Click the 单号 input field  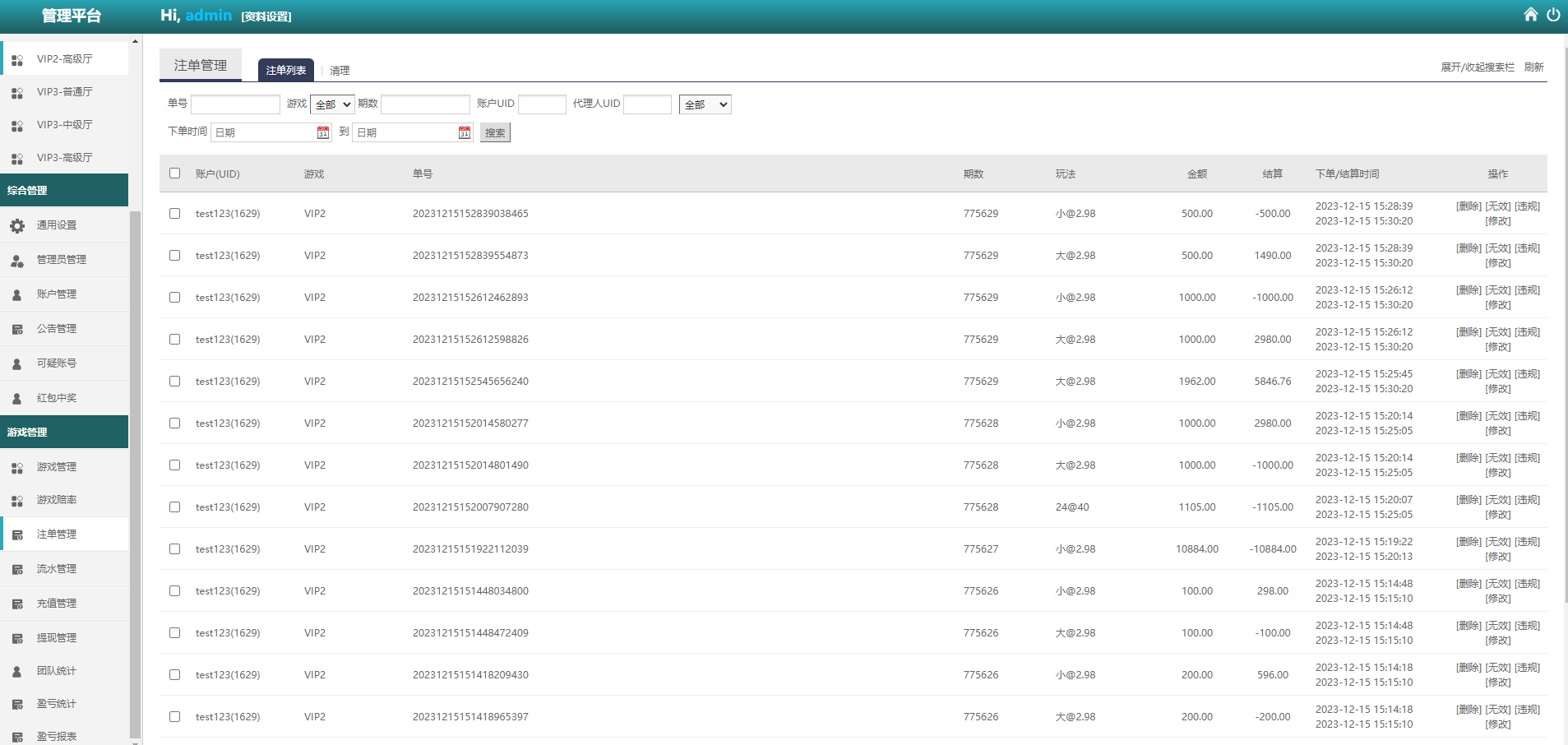(x=235, y=104)
